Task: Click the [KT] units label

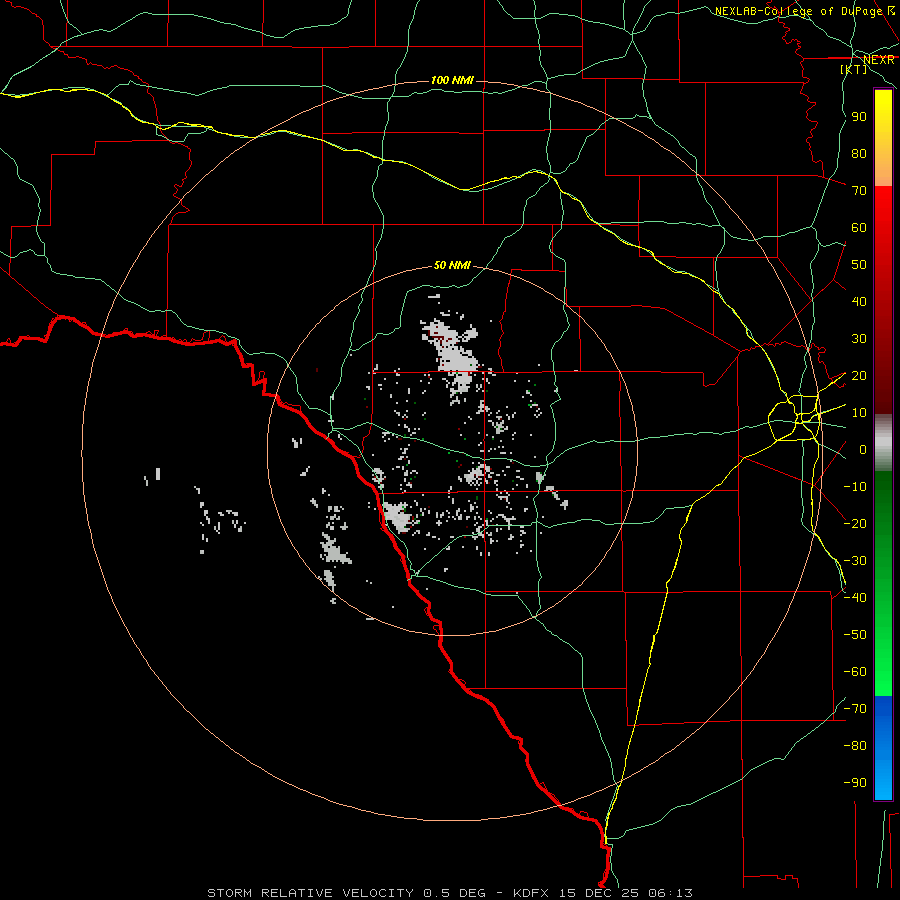Action: point(854,69)
